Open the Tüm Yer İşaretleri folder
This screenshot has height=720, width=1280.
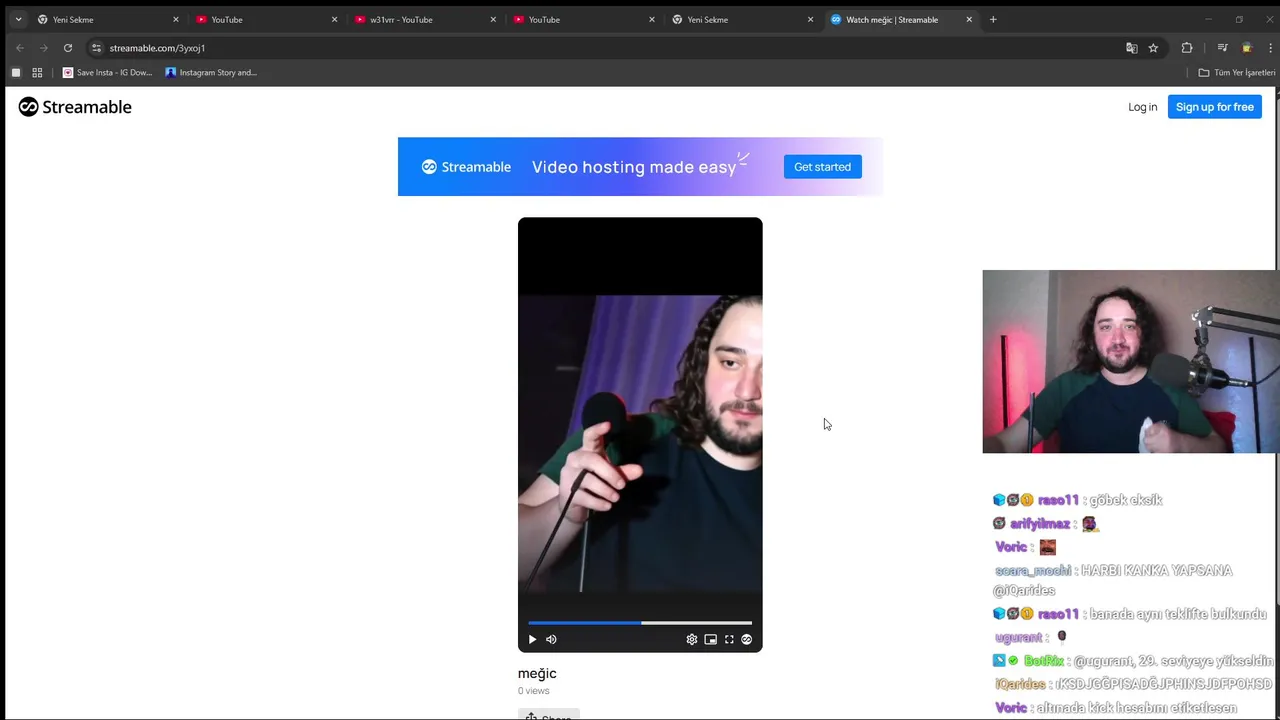point(1237,72)
